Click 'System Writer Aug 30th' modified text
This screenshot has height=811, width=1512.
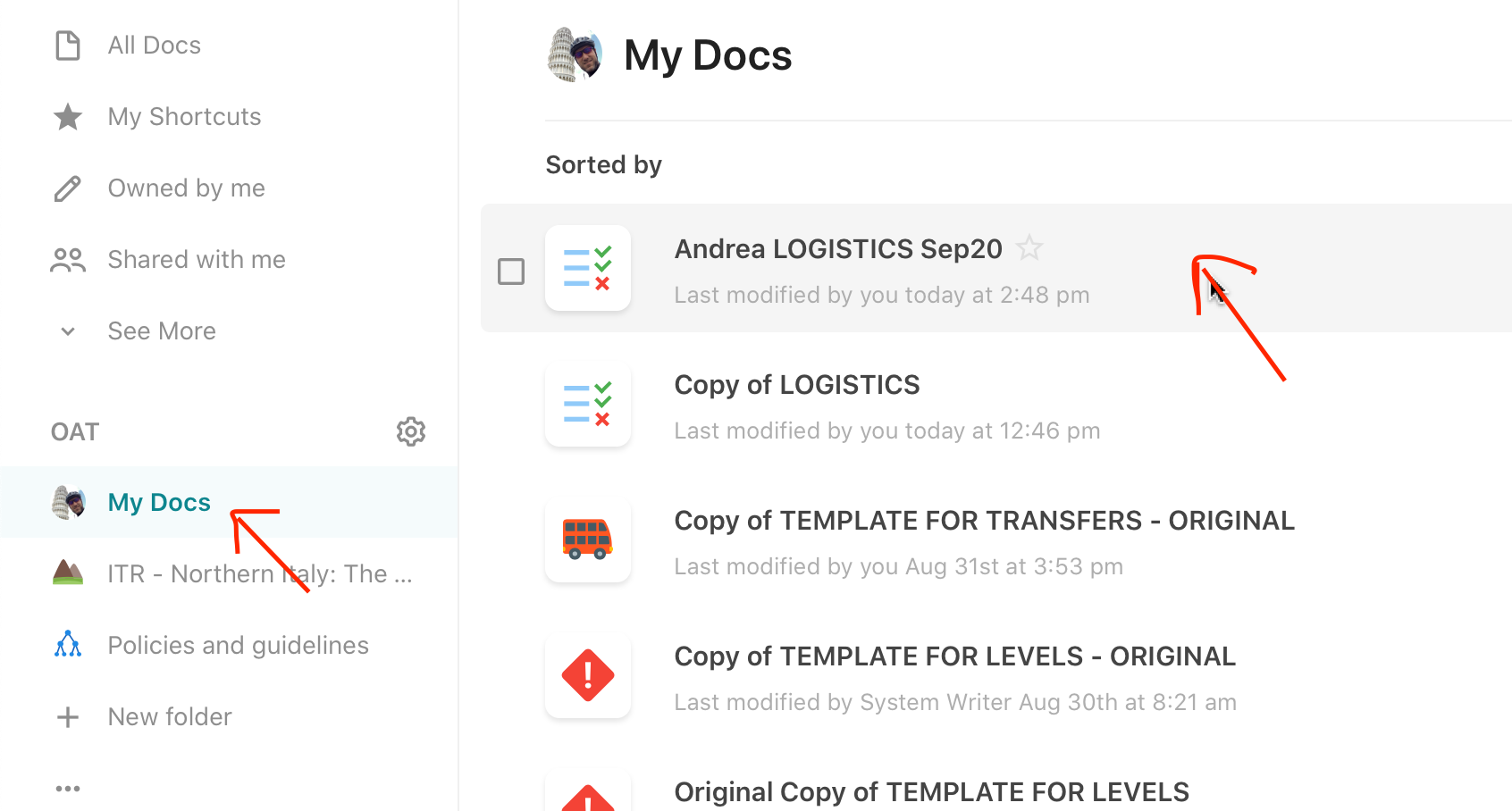tap(988, 703)
